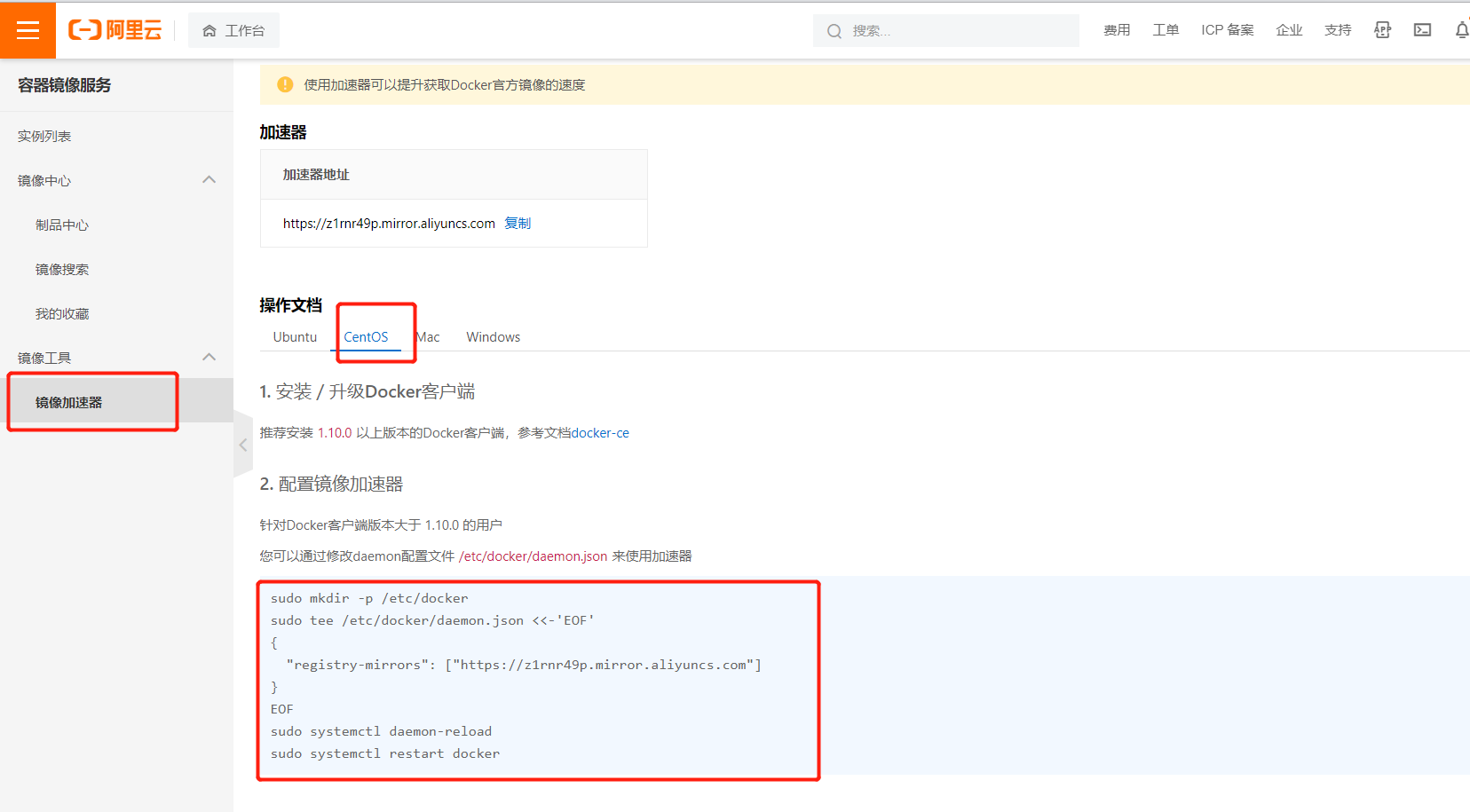Launch Cloud Shell terminal icon
The height and width of the screenshot is (812, 1470).
(x=1422, y=30)
